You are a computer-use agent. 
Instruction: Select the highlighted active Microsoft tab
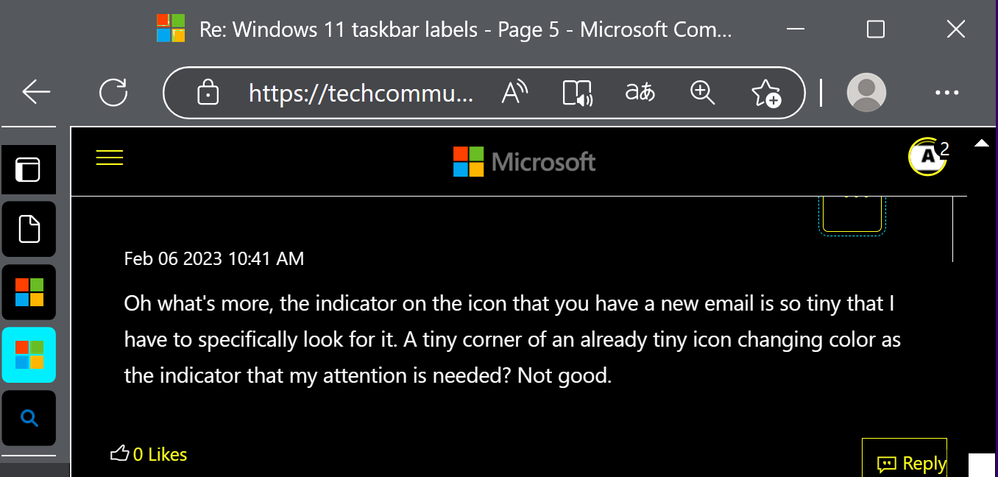pyautogui.click(x=28, y=353)
